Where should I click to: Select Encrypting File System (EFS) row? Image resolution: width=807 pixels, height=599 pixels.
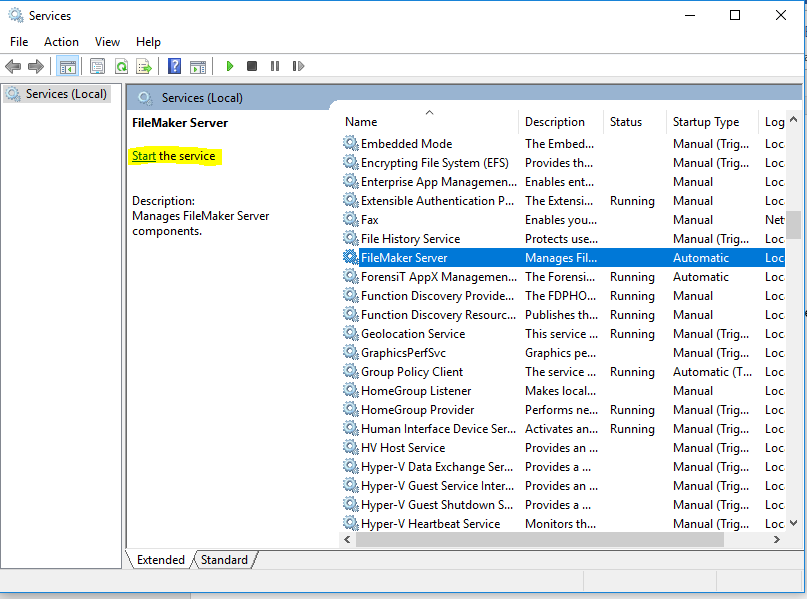pos(563,163)
